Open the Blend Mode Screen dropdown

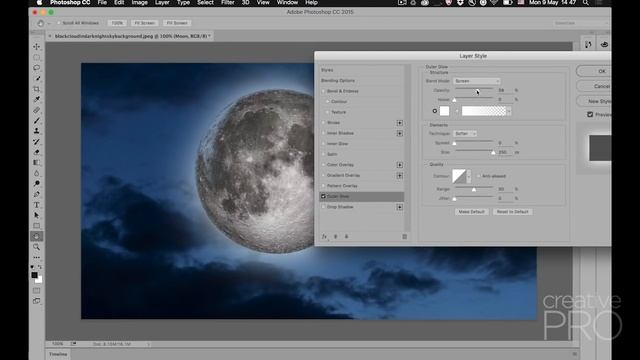tap(476, 81)
